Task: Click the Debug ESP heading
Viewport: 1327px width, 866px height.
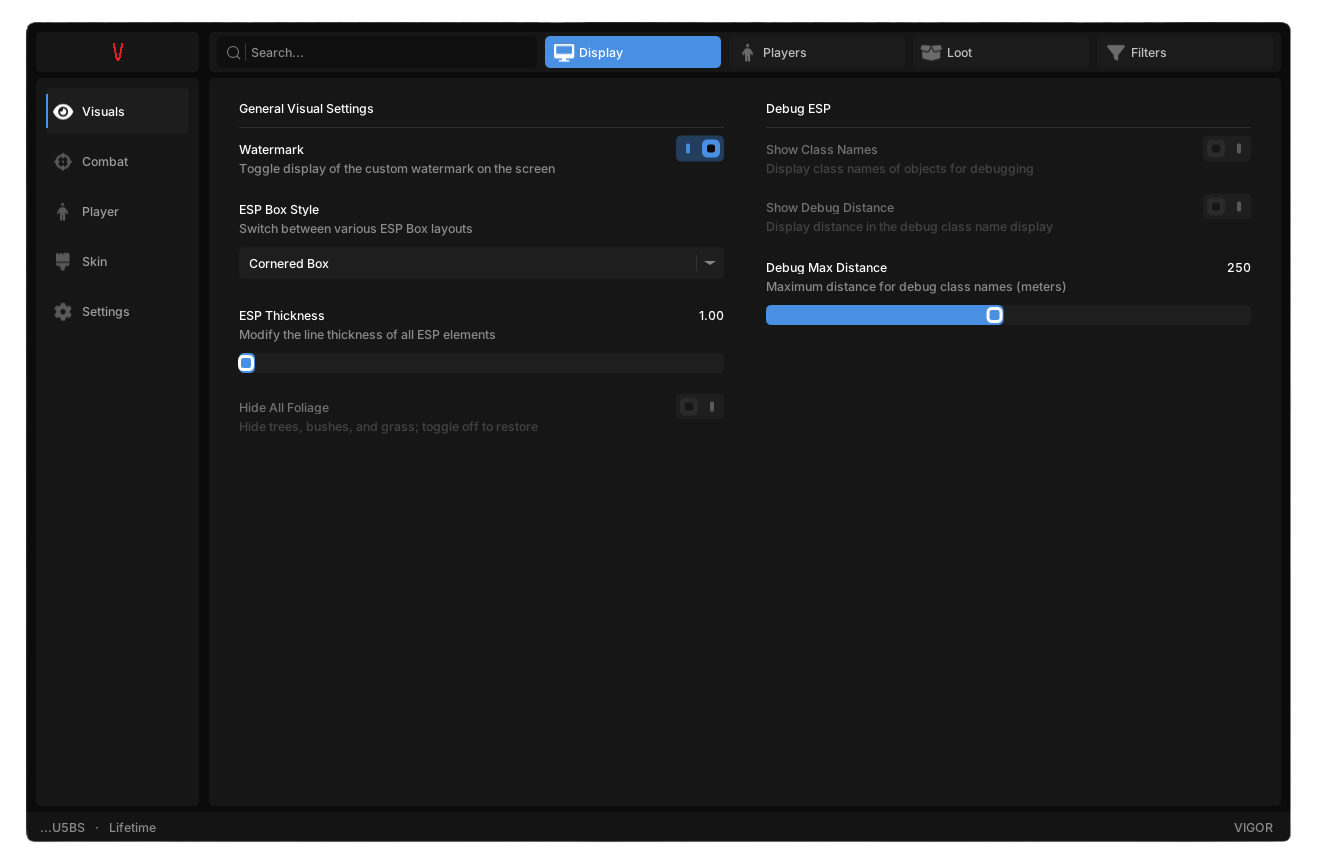Action: (x=798, y=109)
